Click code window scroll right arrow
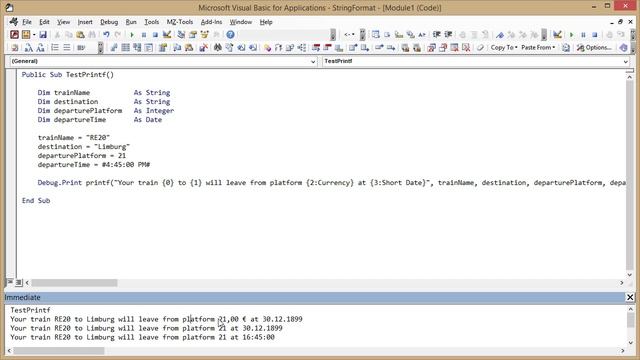Image resolution: width=640 pixels, height=360 pixels. (622, 282)
